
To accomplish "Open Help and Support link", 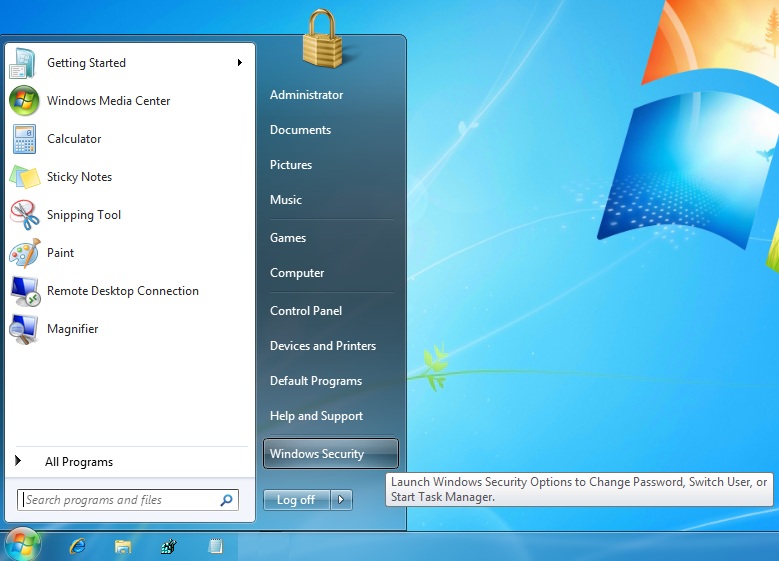I will (x=316, y=416).
